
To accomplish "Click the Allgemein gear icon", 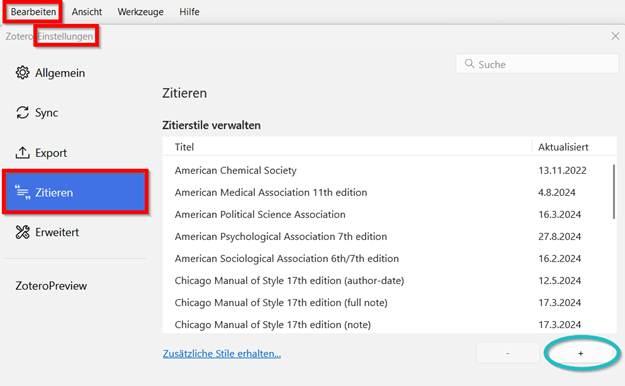I will [22, 73].
